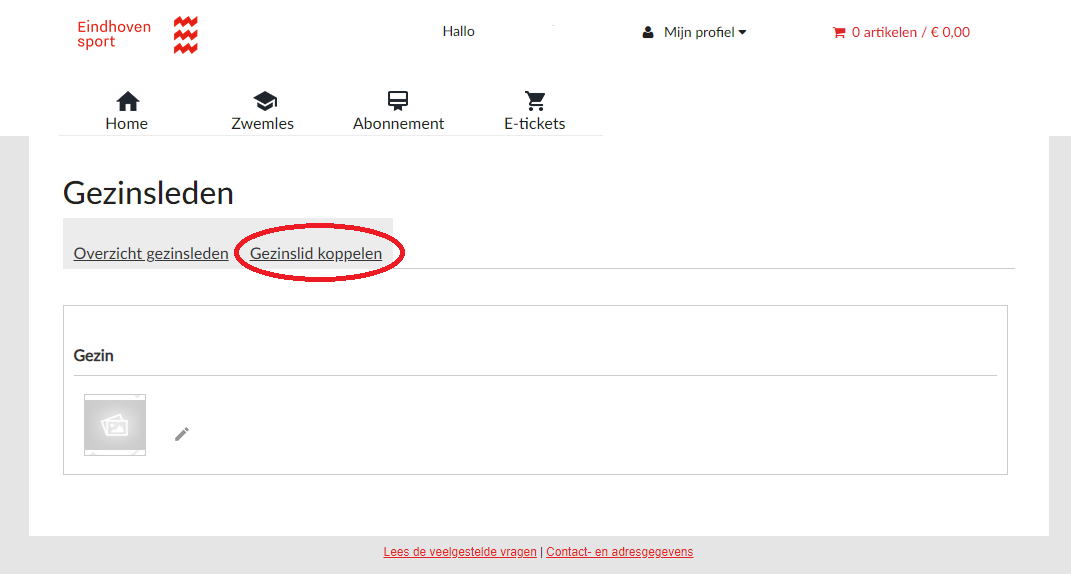Go to E-tickets menu label
The width and height of the screenshot is (1071, 574).
(535, 124)
